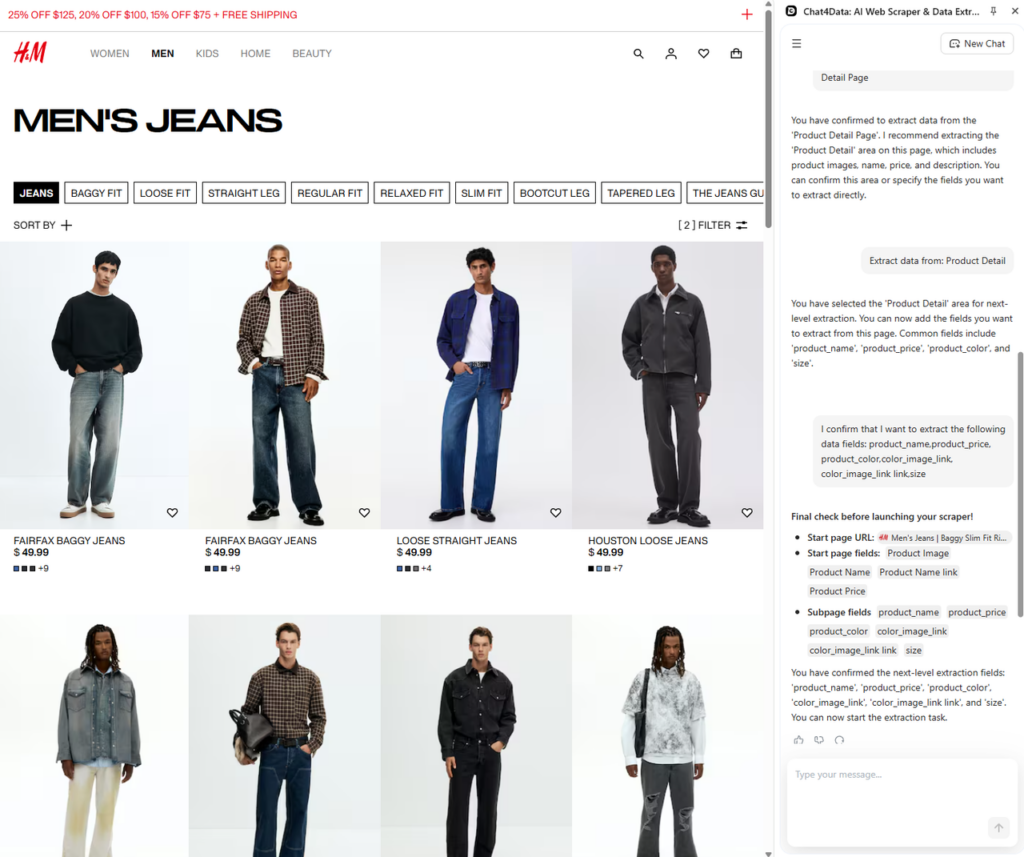
Task: Start a New Chat
Action: point(976,44)
